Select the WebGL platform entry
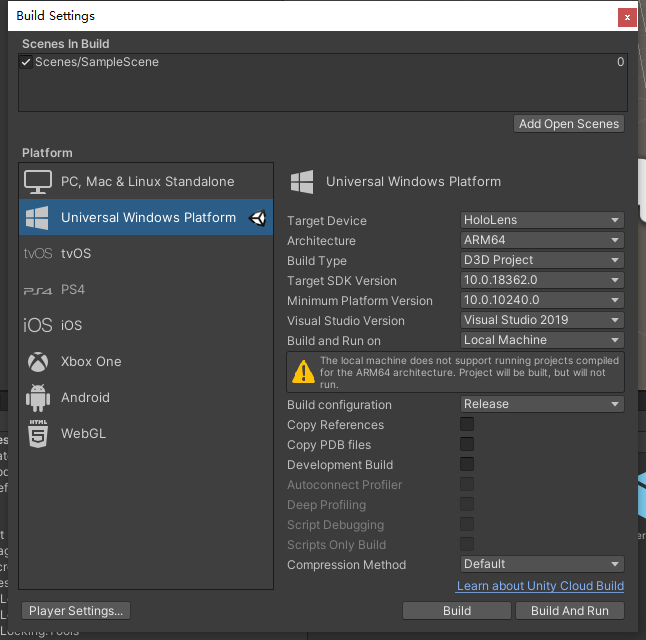This screenshot has height=640, width=646. [146, 434]
